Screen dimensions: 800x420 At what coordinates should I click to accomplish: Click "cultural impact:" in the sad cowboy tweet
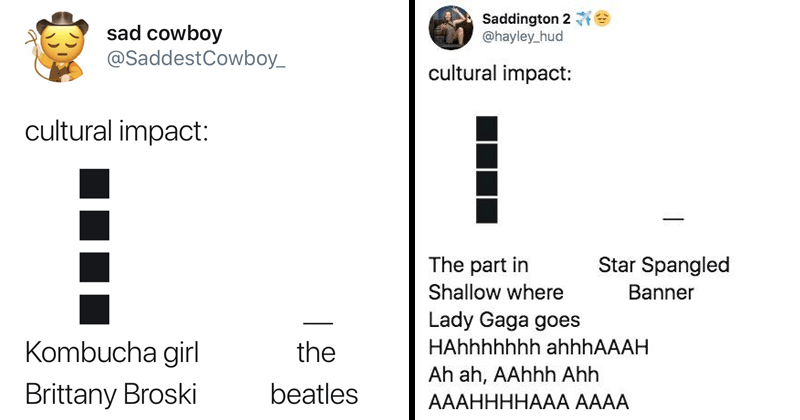(x=118, y=131)
